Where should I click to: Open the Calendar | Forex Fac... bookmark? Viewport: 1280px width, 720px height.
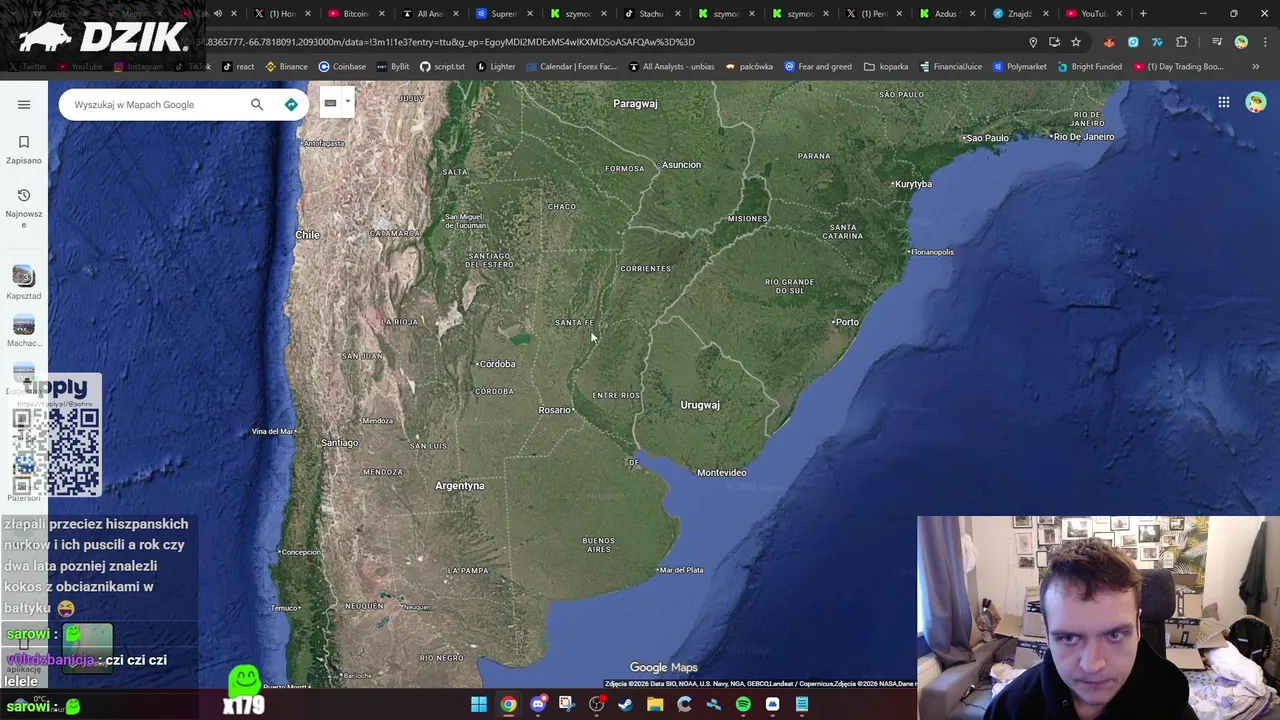[571, 67]
